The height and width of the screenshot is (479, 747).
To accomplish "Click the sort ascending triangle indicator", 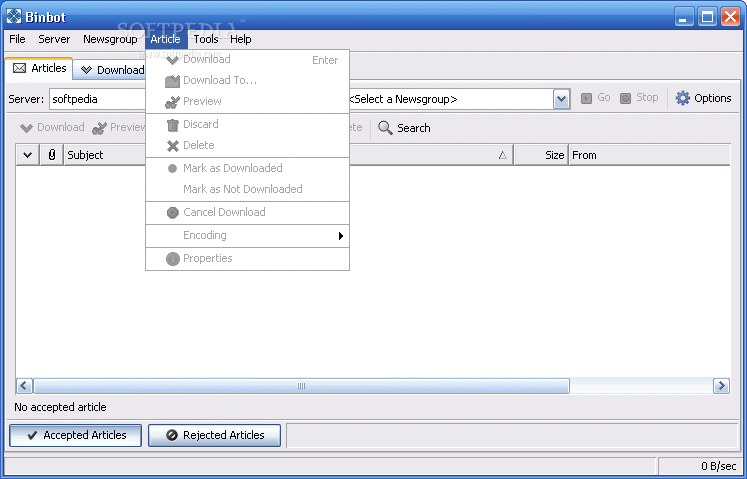I will point(503,155).
